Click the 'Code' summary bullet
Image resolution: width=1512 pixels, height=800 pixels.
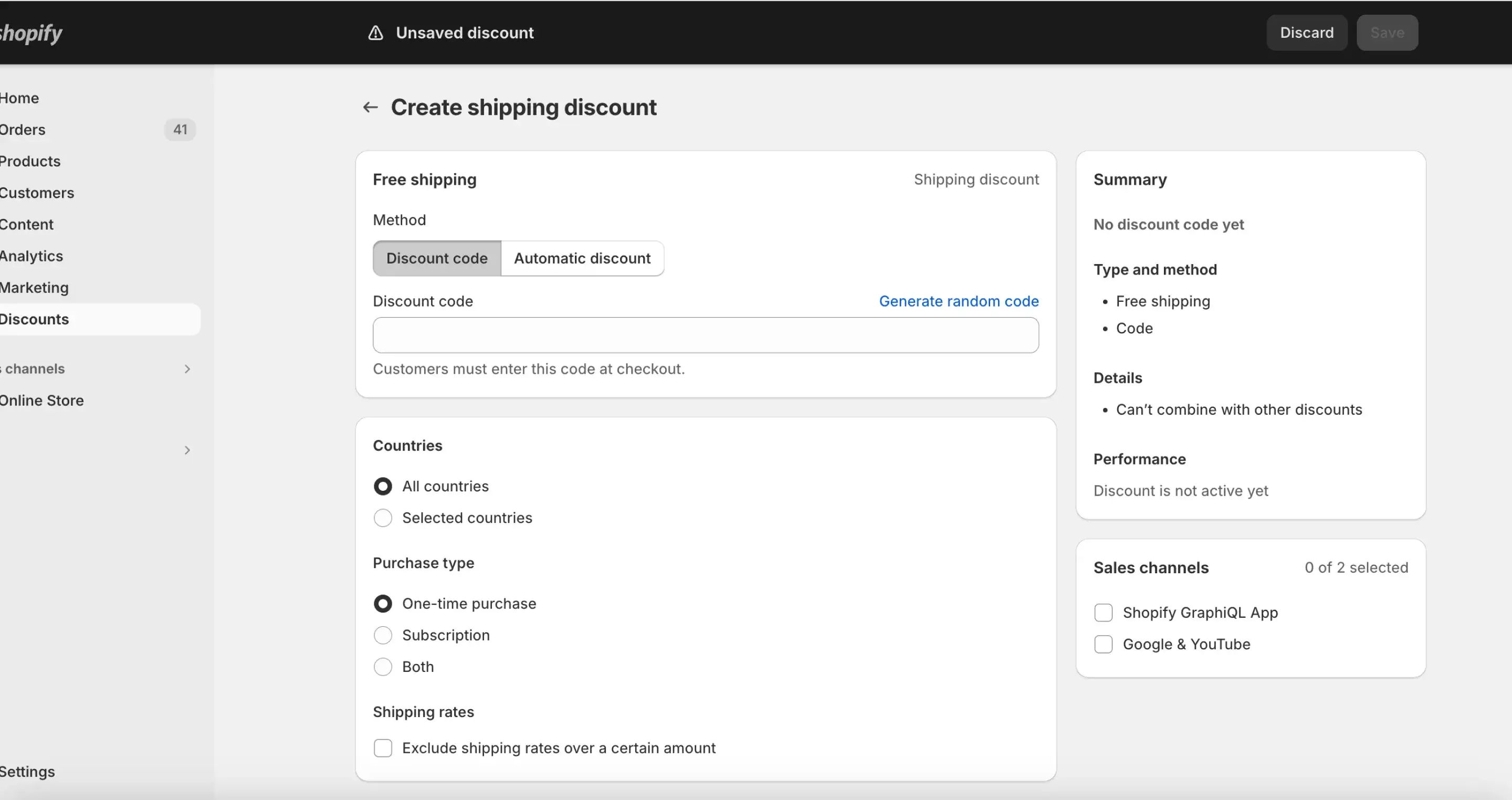pos(1134,328)
